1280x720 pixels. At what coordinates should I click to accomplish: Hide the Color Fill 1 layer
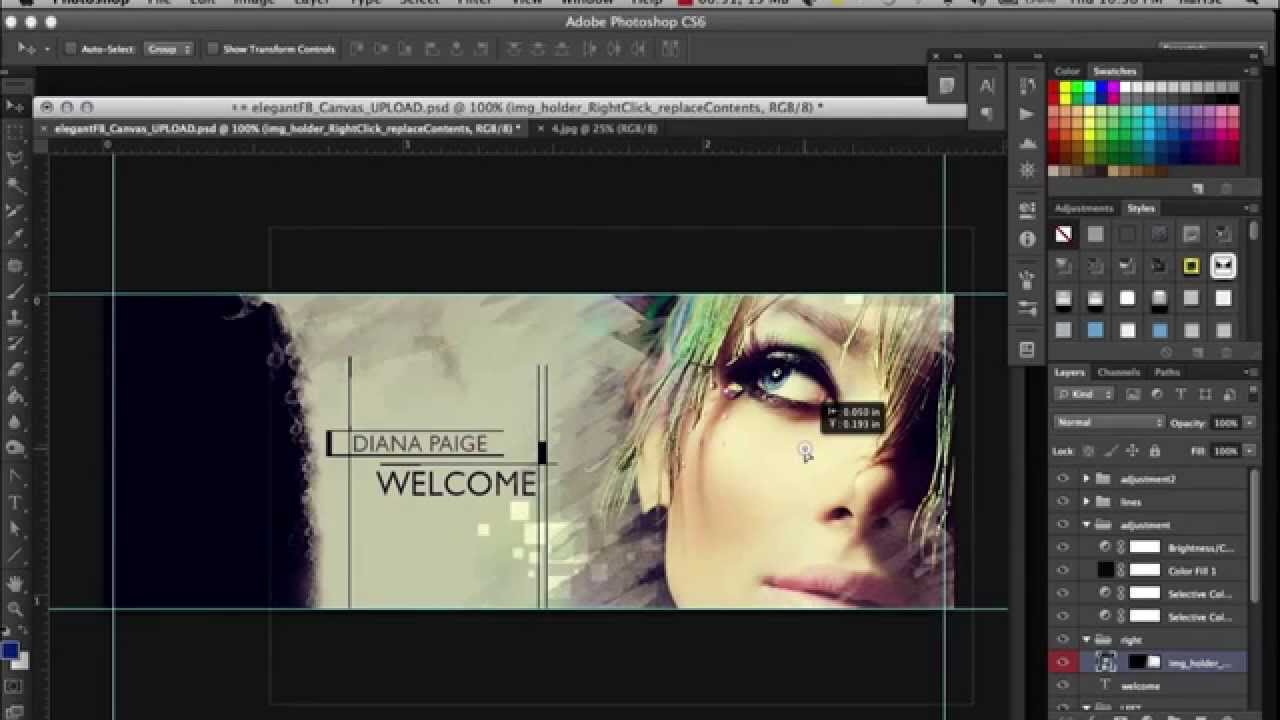1063,571
